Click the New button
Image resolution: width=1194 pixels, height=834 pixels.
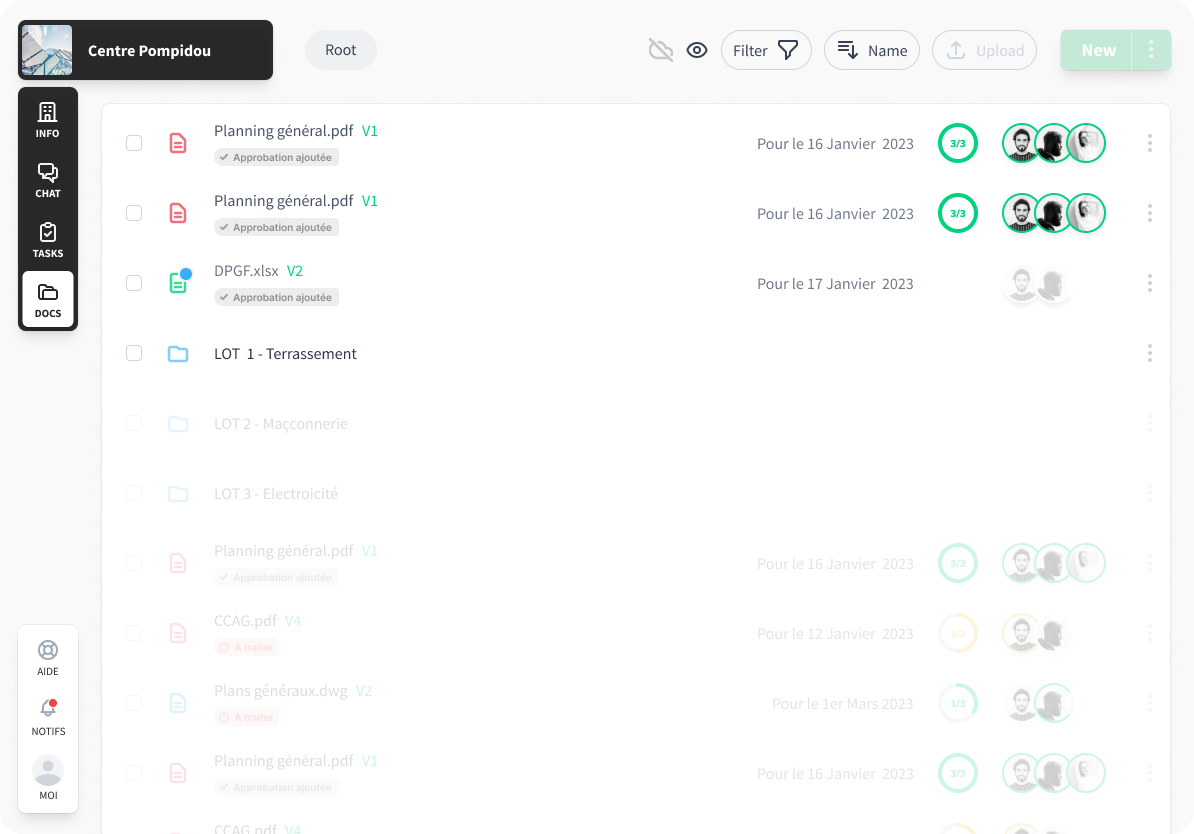coord(1097,50)
